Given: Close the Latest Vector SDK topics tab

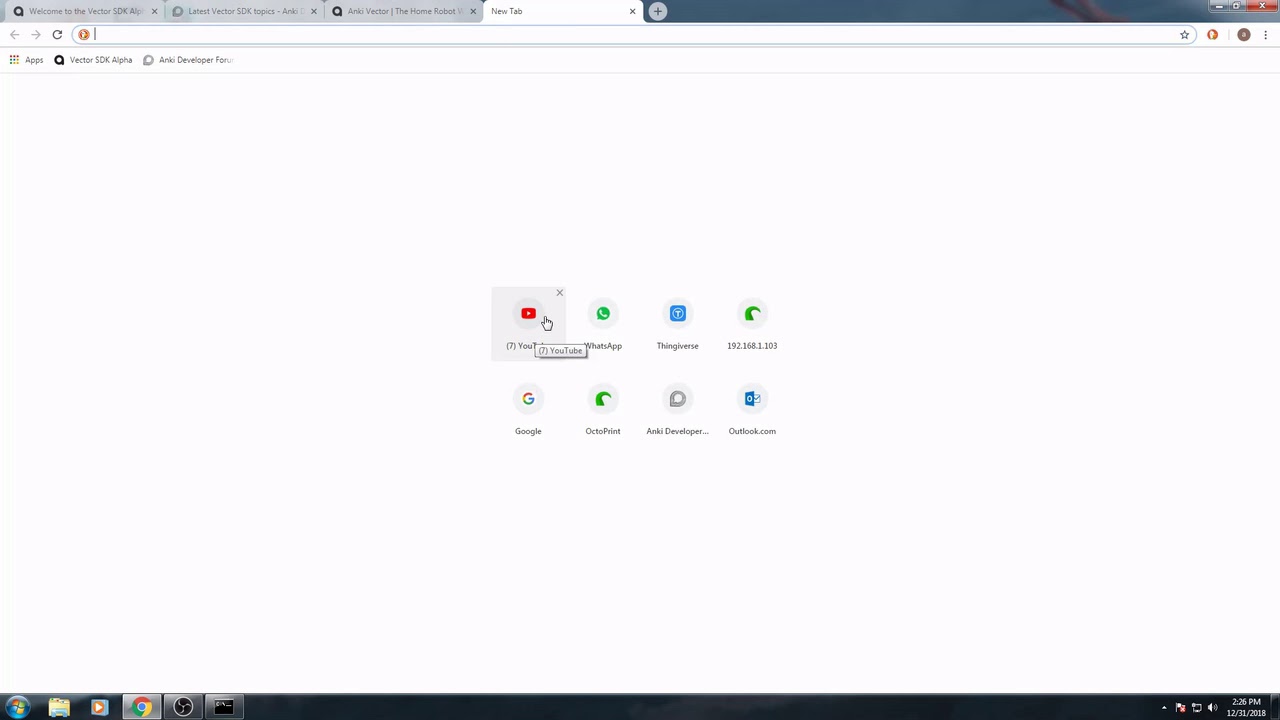Looking at the screenshot, I should pyautogui.click(x=314, y=11).
